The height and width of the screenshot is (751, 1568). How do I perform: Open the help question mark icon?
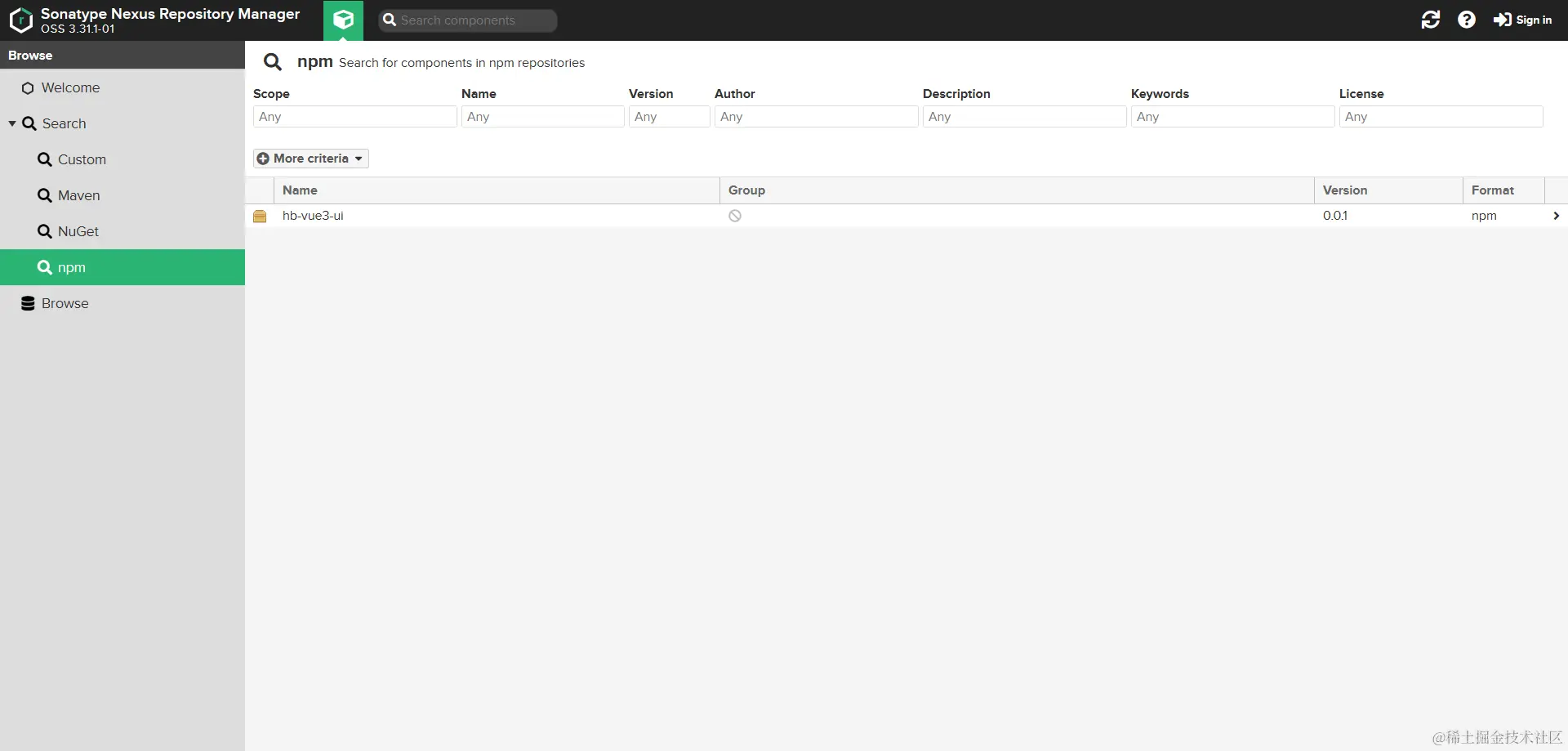[1467, 20]
